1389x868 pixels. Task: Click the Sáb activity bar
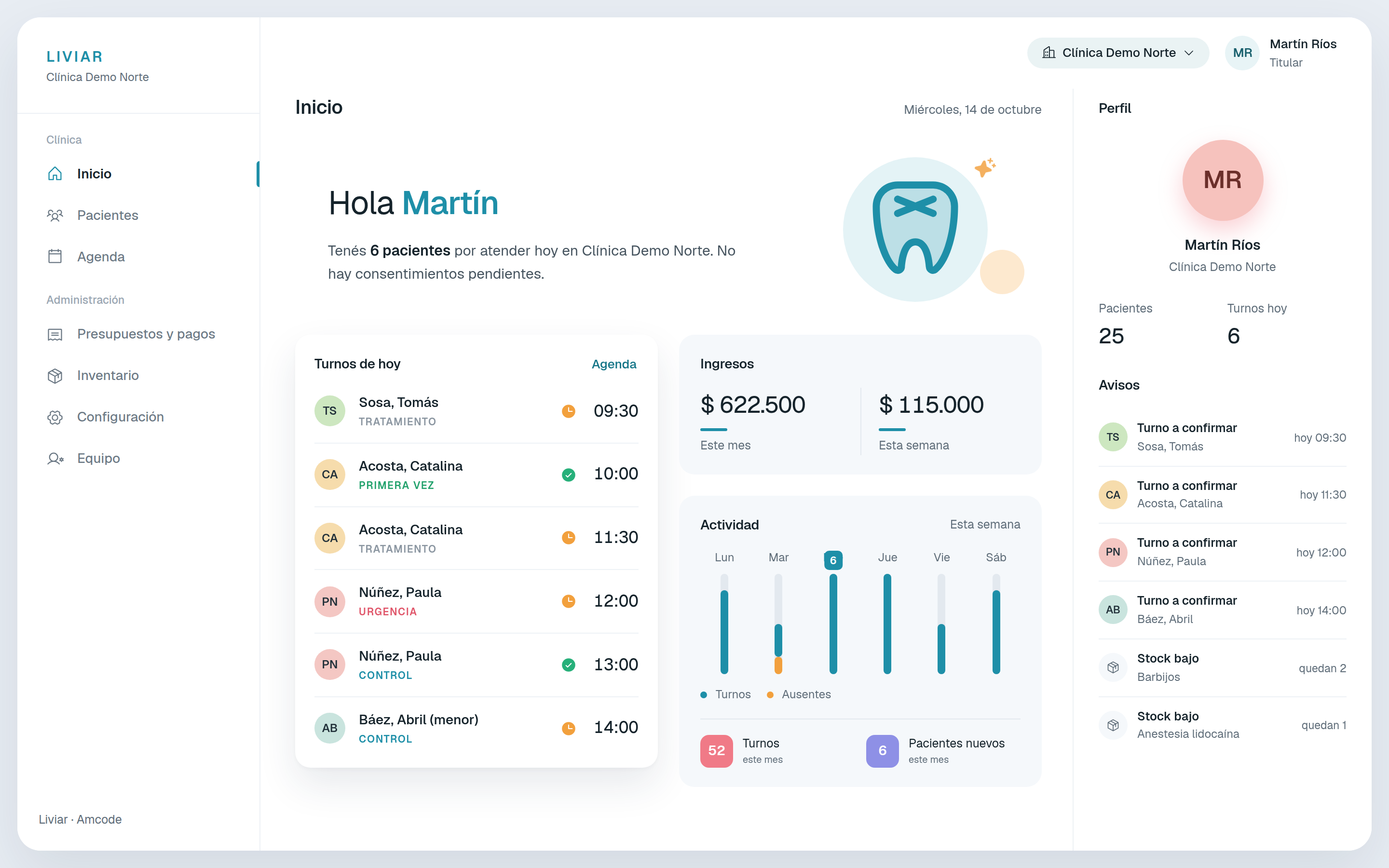point(996,624)
